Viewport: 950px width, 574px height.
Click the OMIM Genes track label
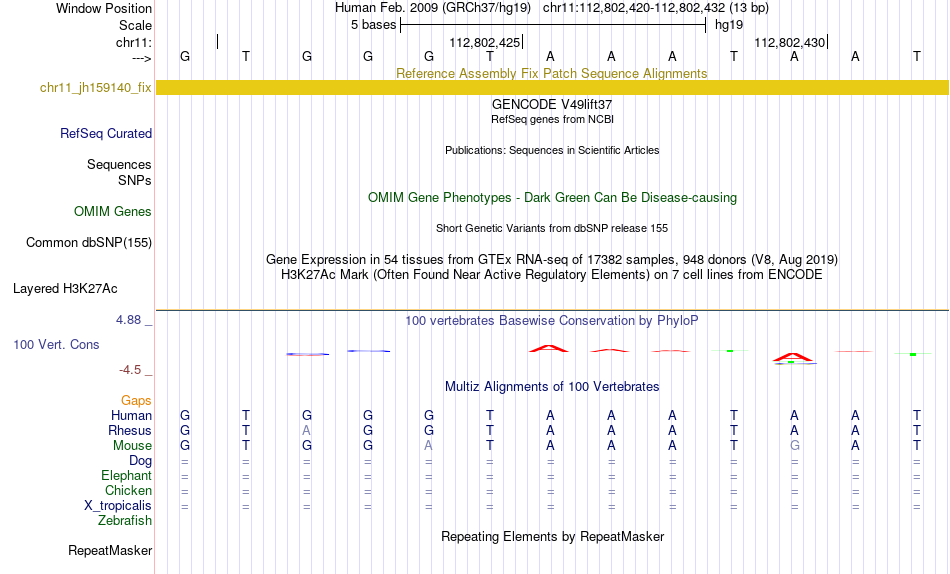pyautogui.click(x=112, y=212)
